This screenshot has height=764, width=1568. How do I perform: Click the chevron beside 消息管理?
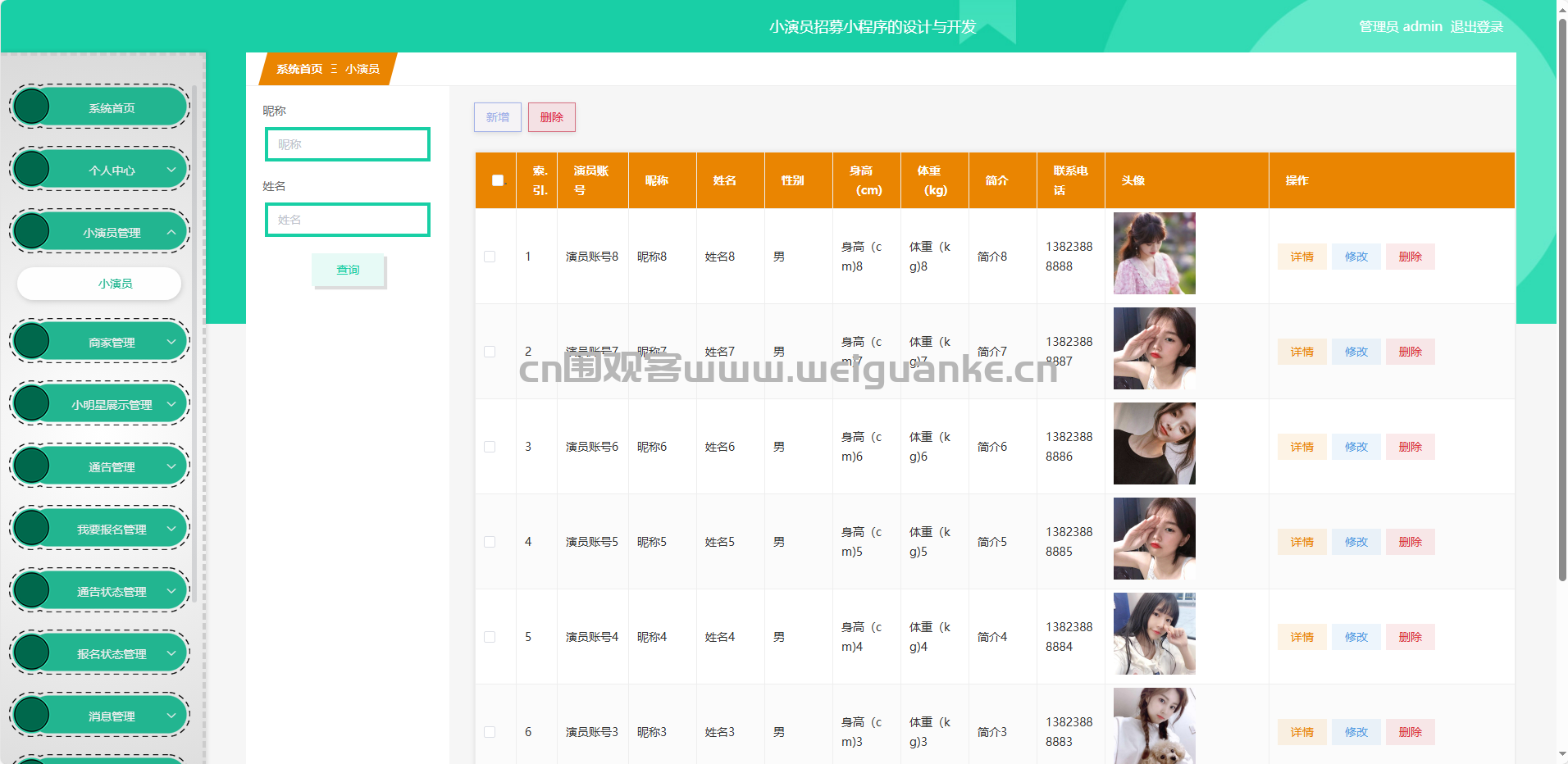171,715
